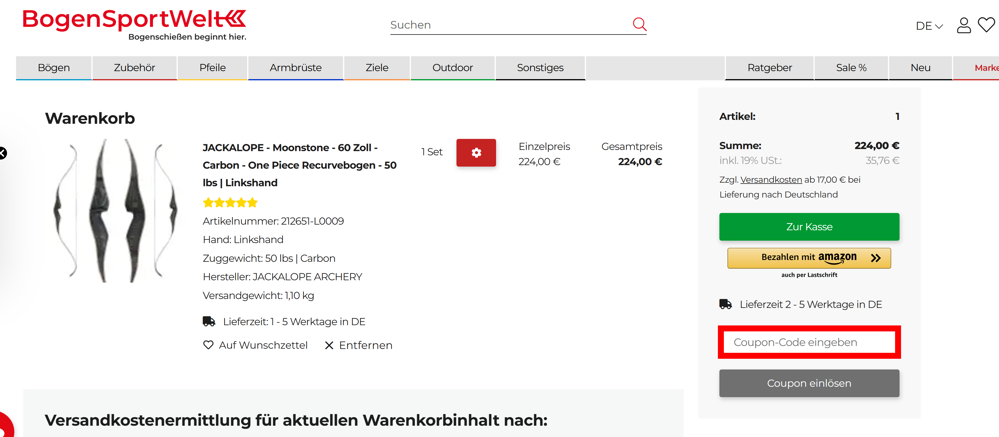Click the Coupon einlösen button
Viewport: 999px width, 437px height.
click(x=809, y=383)
